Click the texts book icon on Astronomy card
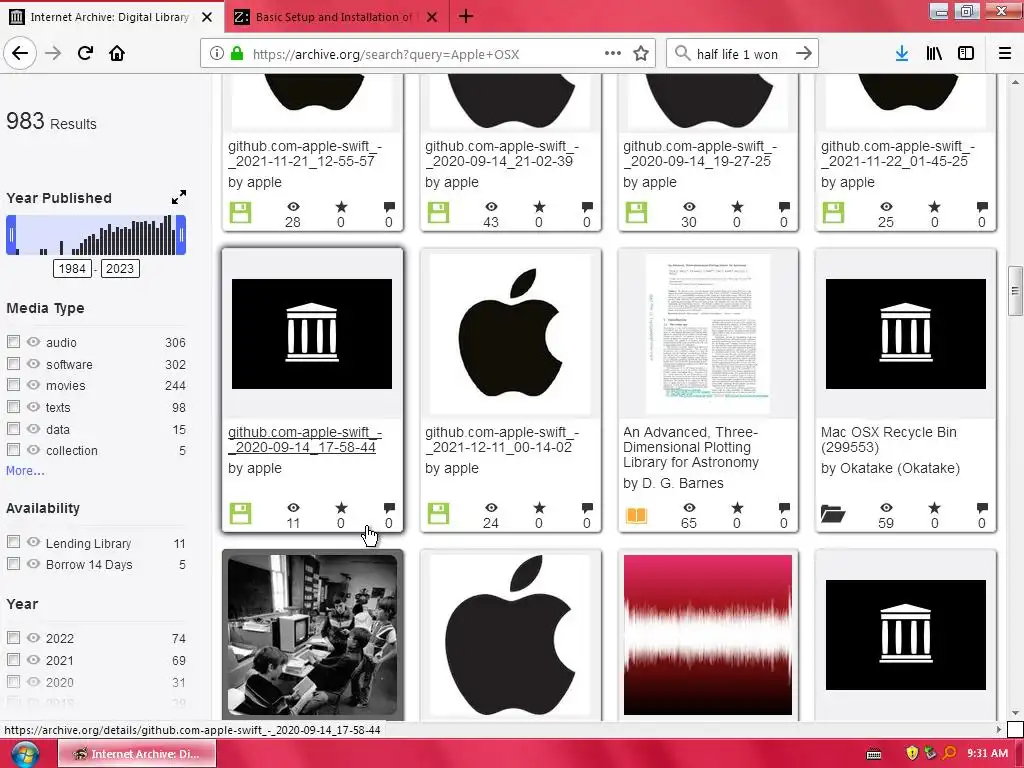 point(636,515)
